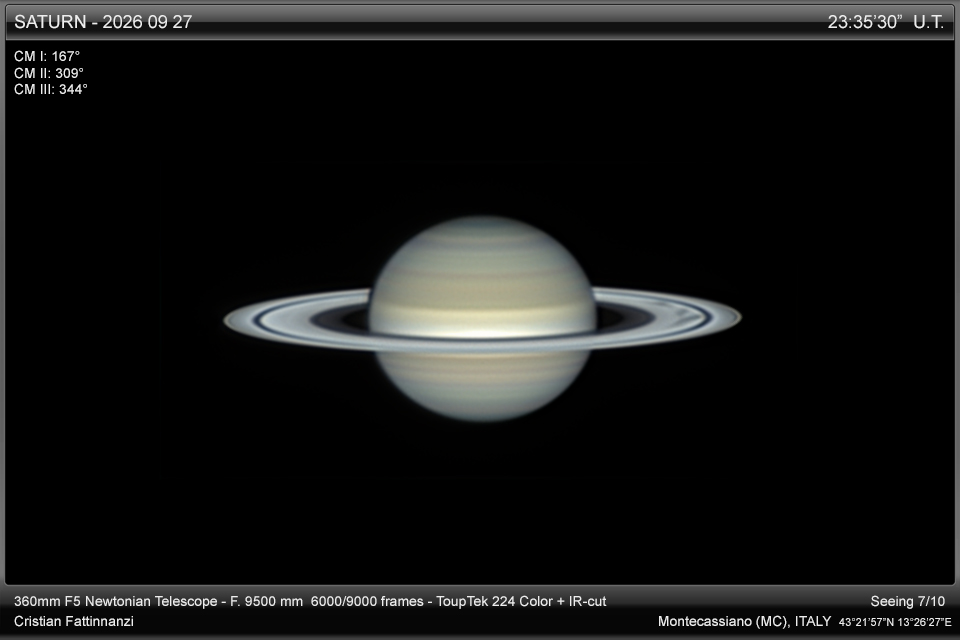Click the right tip of Saturn's rings
The image size is (960, 640).
737,317
